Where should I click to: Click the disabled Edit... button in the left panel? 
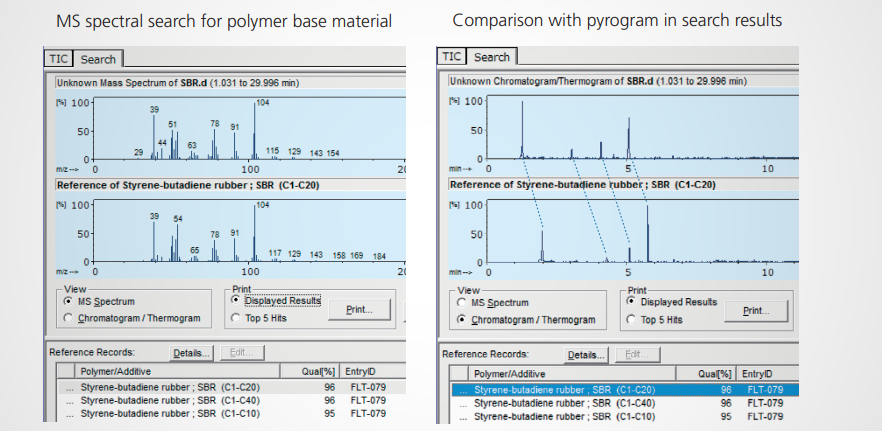pos(242,353)
